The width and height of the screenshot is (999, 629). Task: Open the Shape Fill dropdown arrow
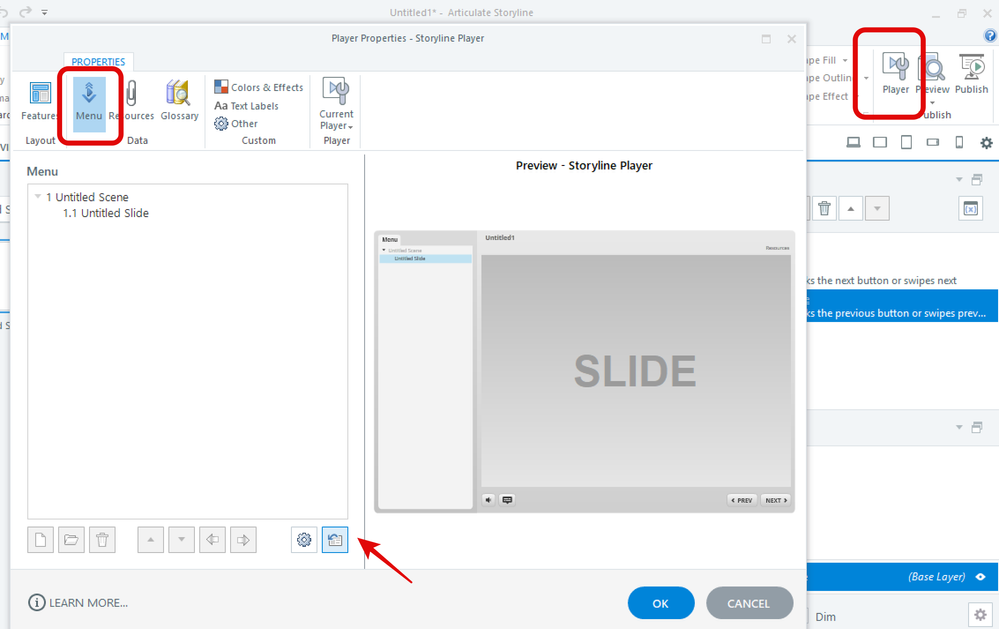(845, 61)
